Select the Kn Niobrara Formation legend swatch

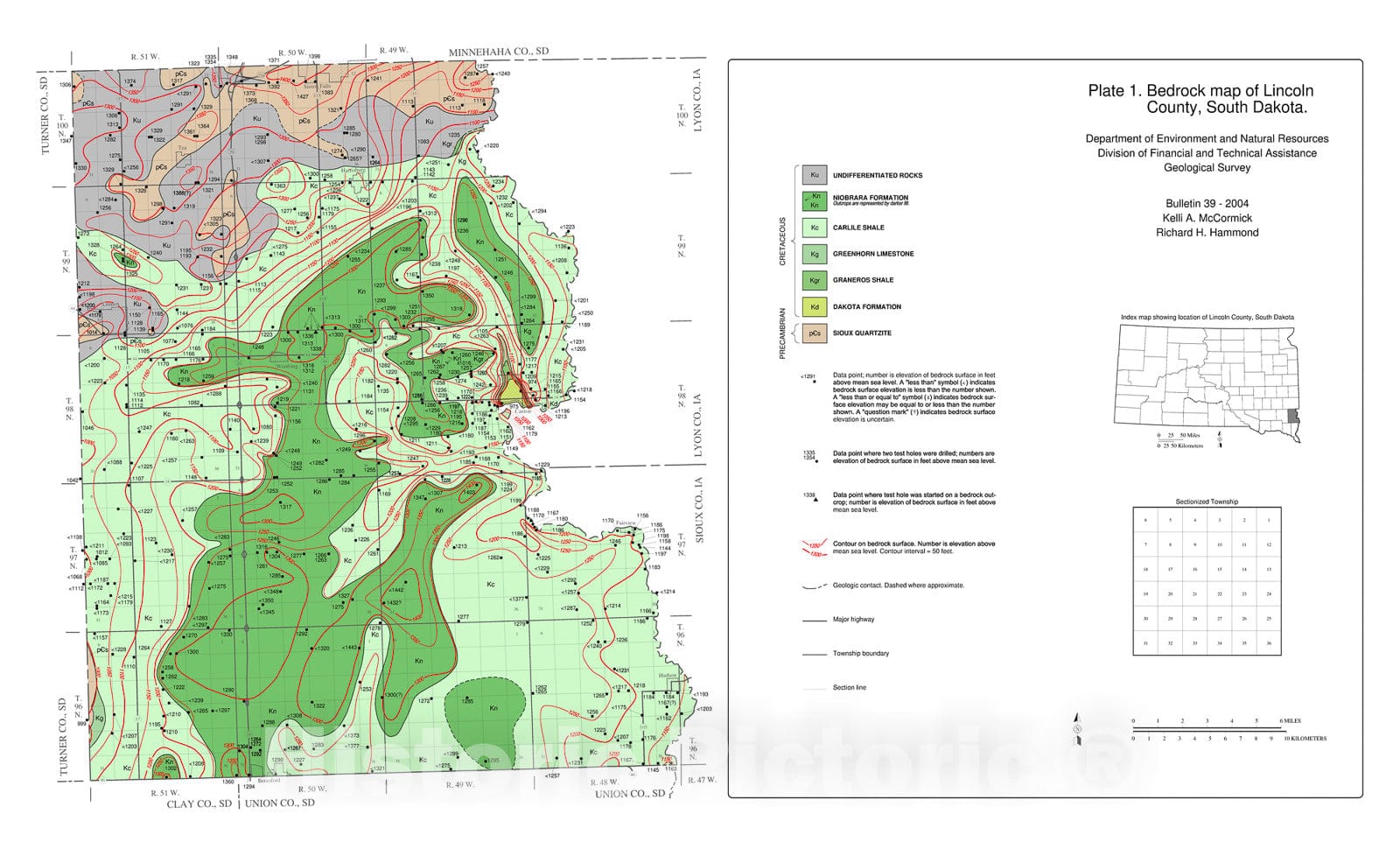tap(815, 201)
